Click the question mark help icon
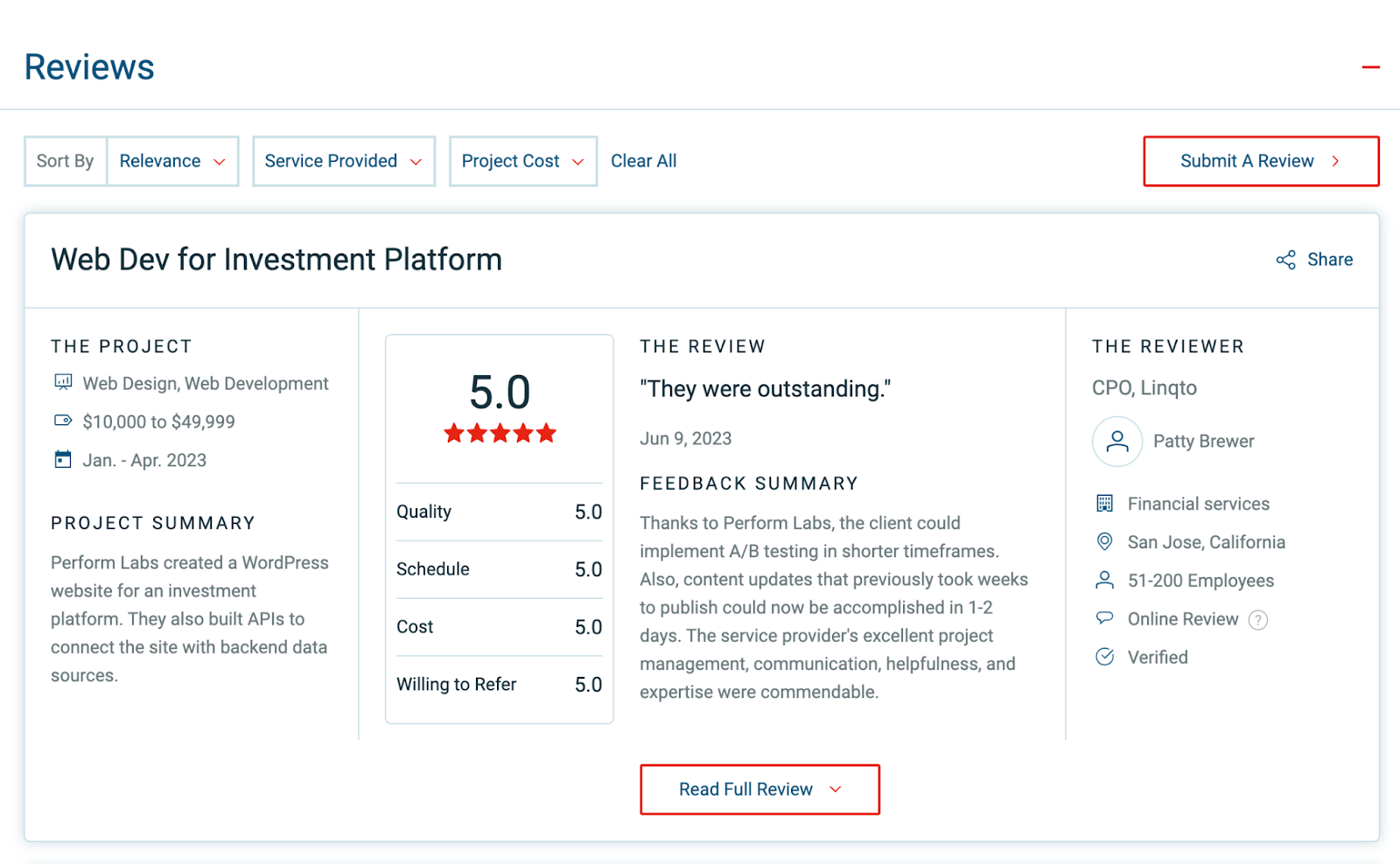Screen dimensions: 1400x864 [x=1258, y=620]
